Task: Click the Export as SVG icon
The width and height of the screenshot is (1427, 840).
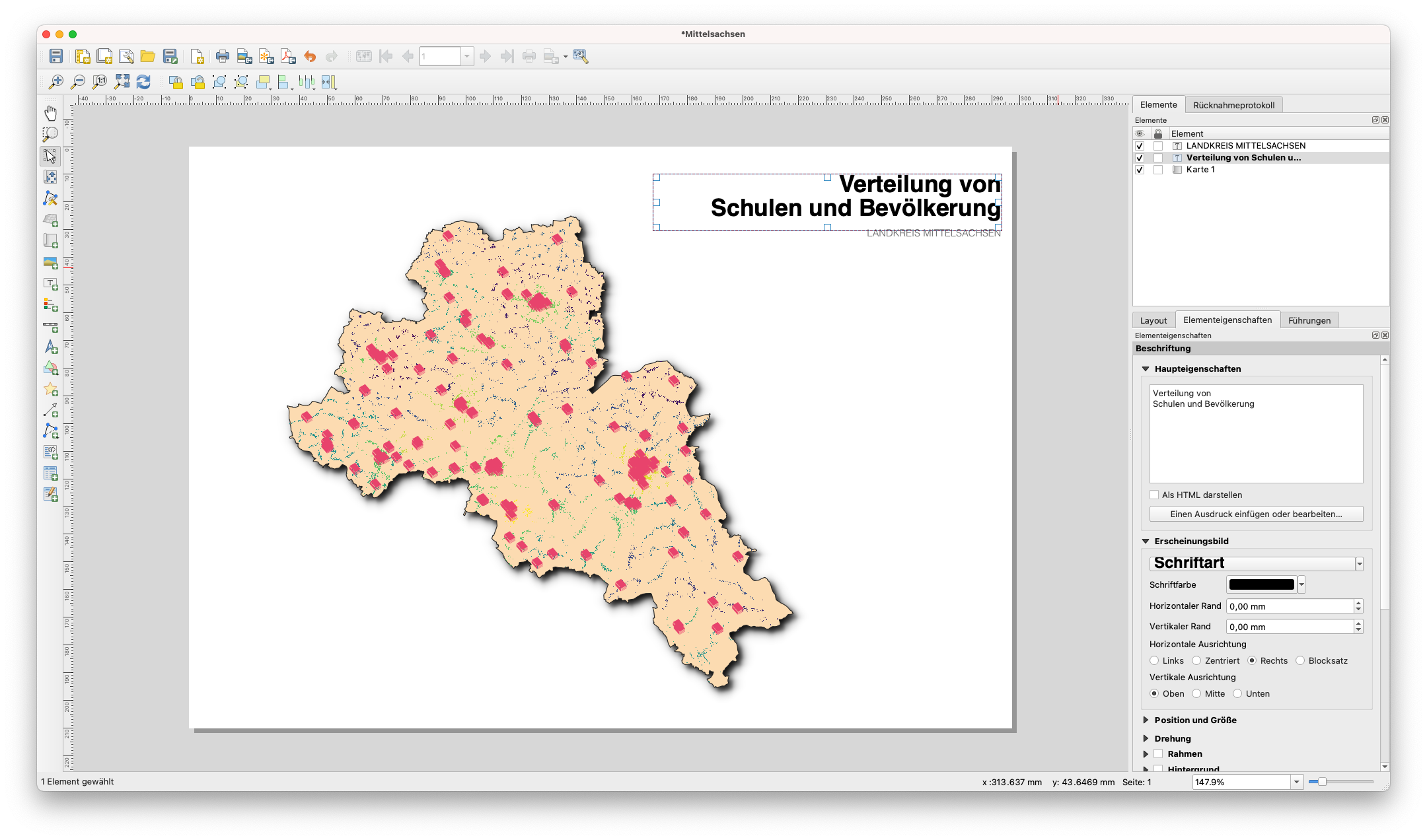Action: point(266,57)
